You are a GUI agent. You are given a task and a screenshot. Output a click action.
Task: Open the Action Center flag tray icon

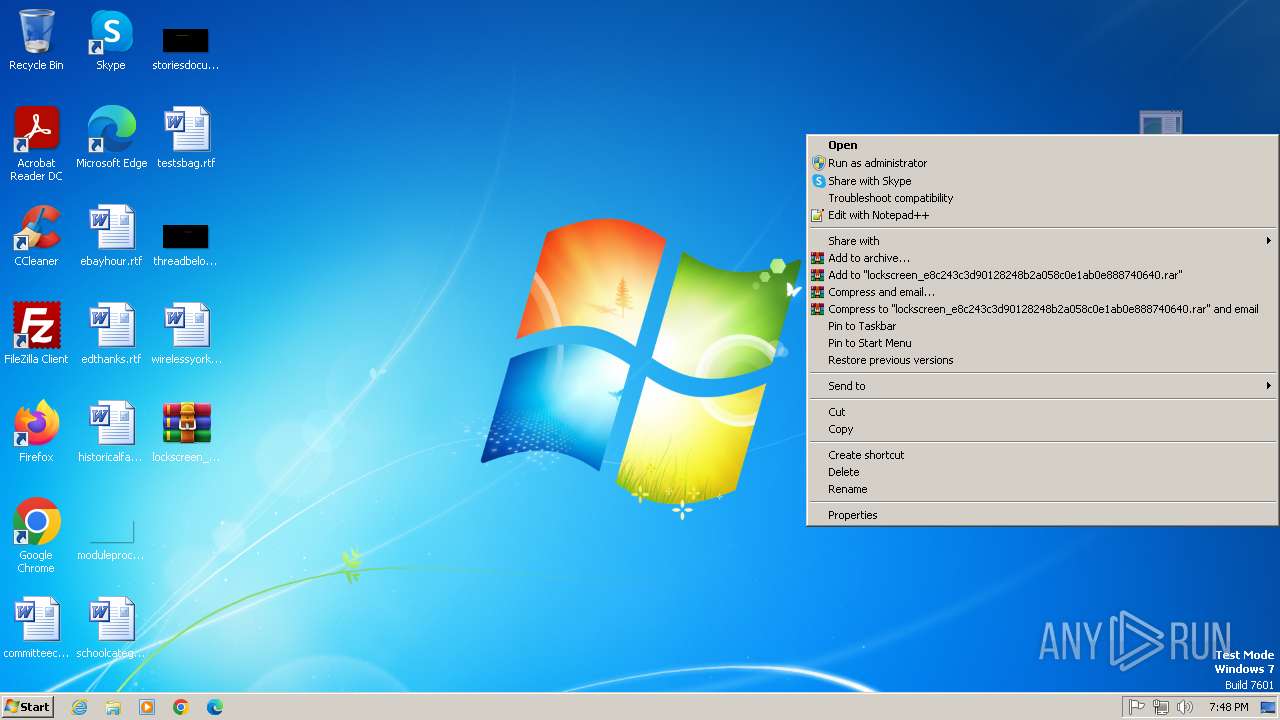click(1137, 707)
